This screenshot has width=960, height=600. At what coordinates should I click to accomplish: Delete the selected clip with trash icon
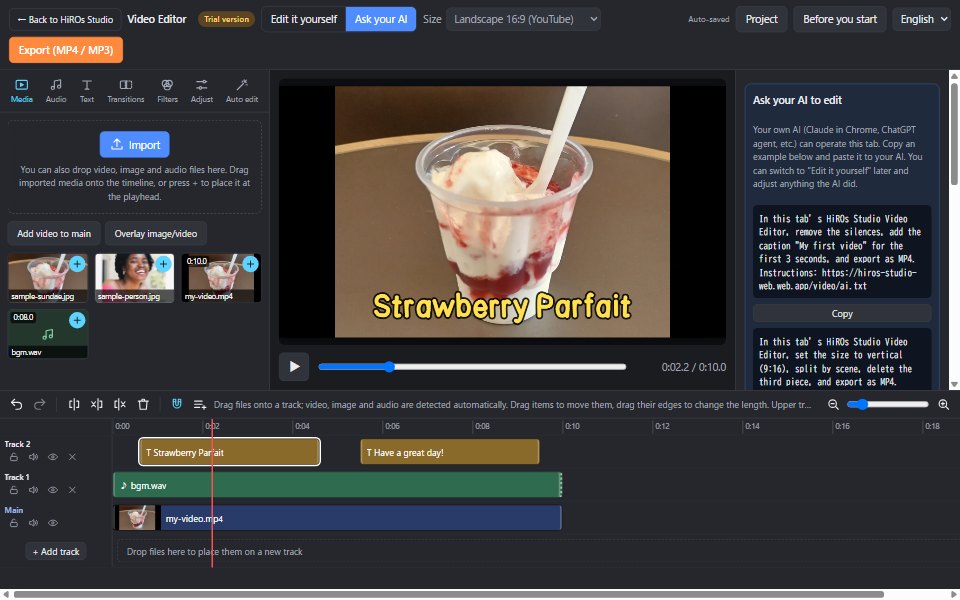143,405
